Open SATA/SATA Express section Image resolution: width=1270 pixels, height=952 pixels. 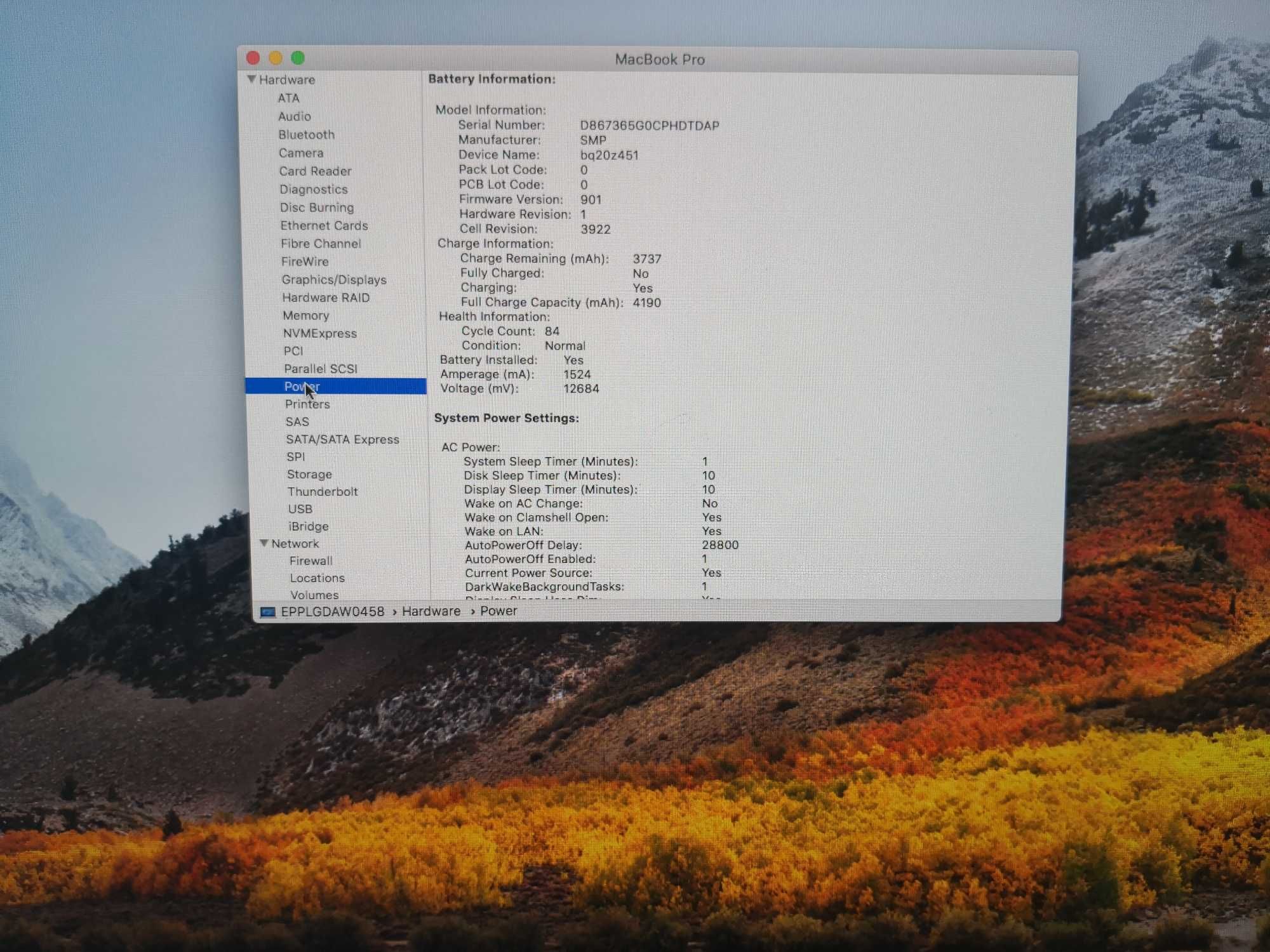pyautogui.click(x=342, y=439)
